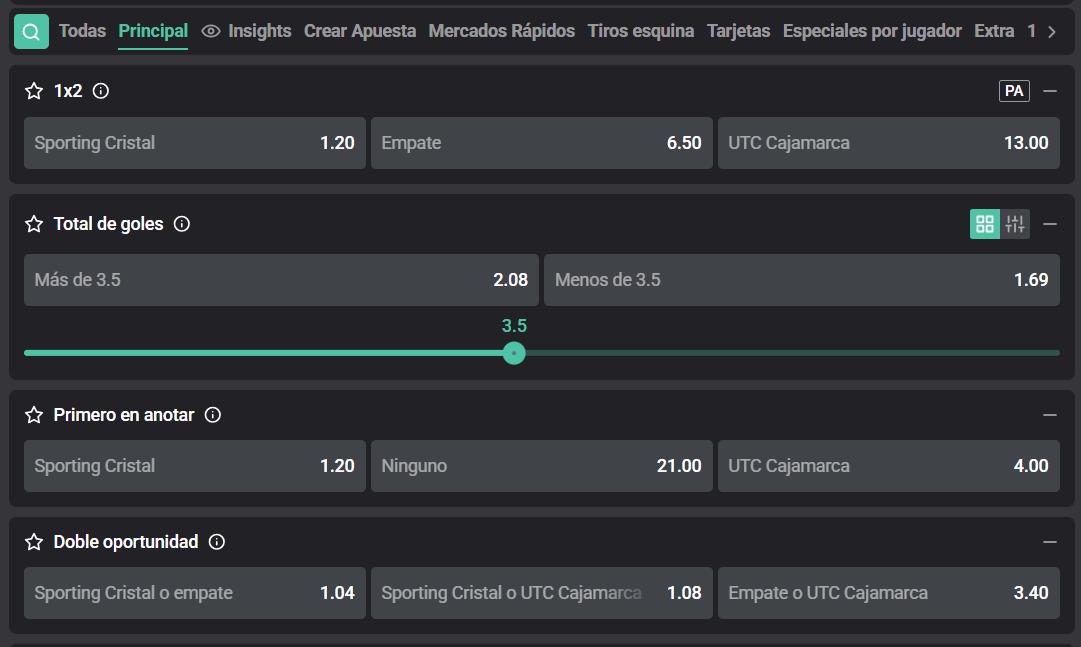Open Especiales por jugador tab
The height and width of the screenshot is (647, 1081).
pos(872,31)
